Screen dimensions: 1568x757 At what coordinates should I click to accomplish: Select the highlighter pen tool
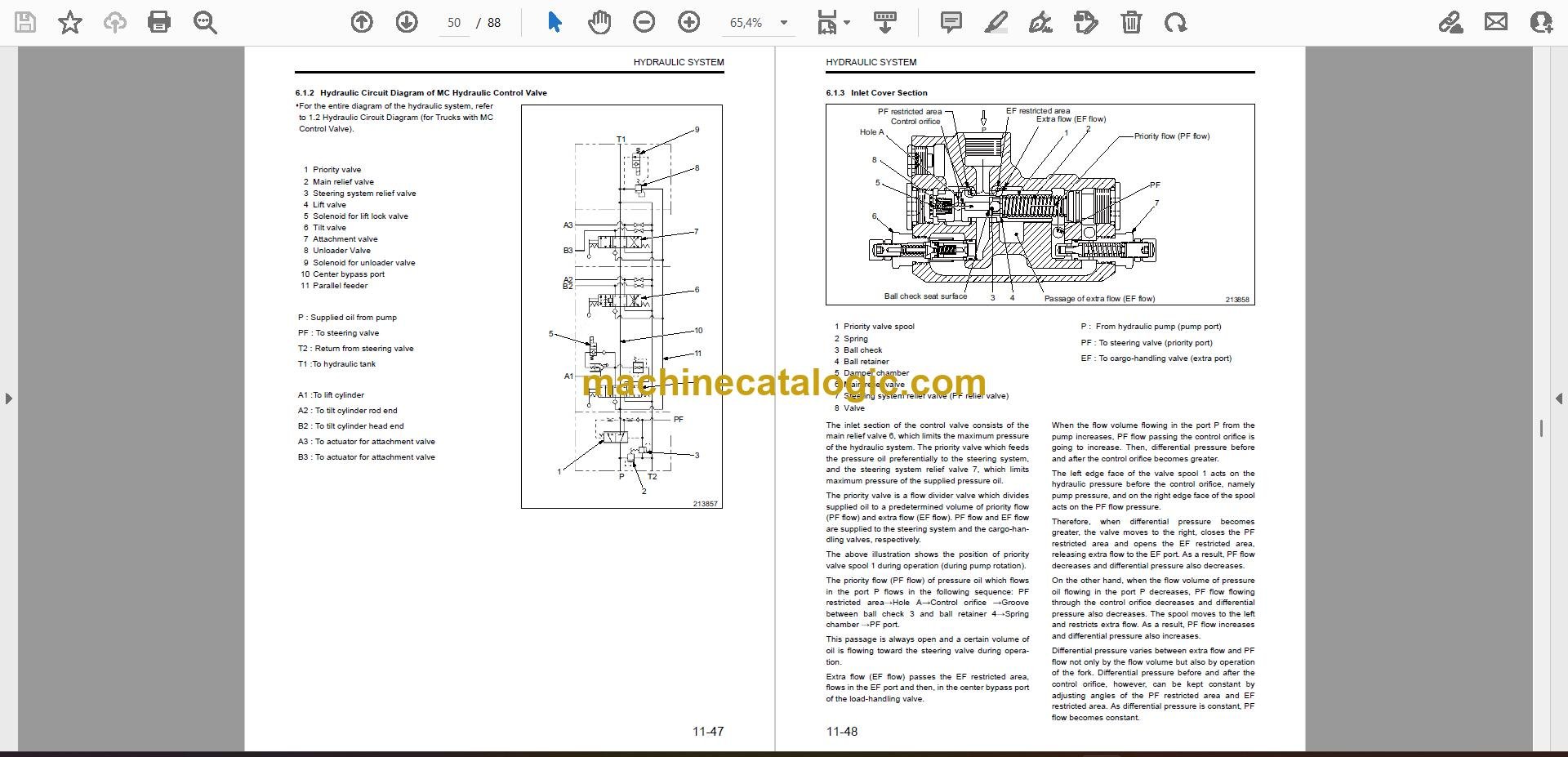click(996, 22)
